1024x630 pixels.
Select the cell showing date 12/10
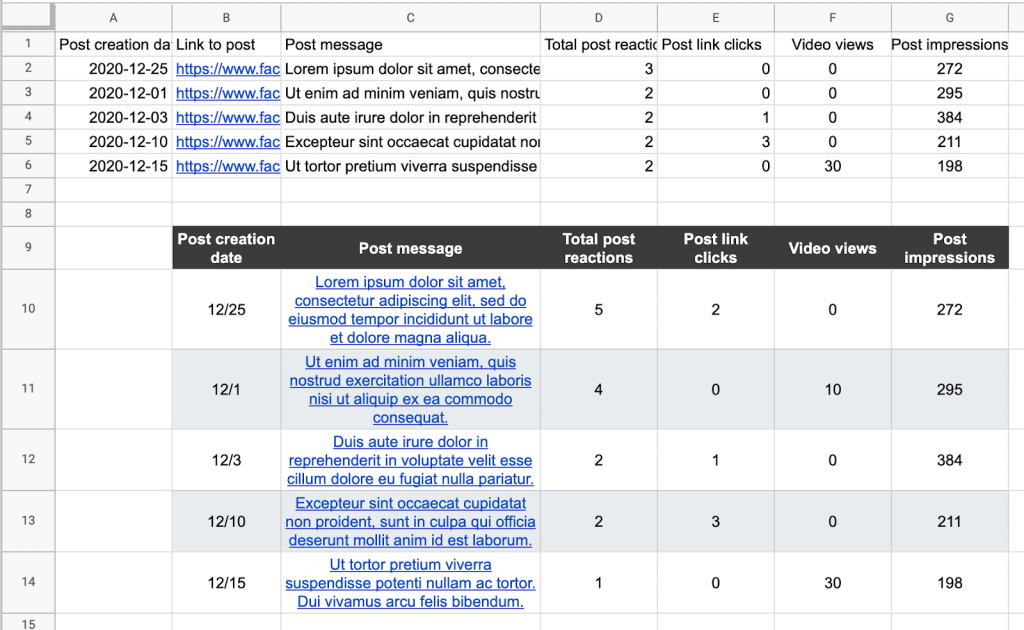tap(227, 522)
